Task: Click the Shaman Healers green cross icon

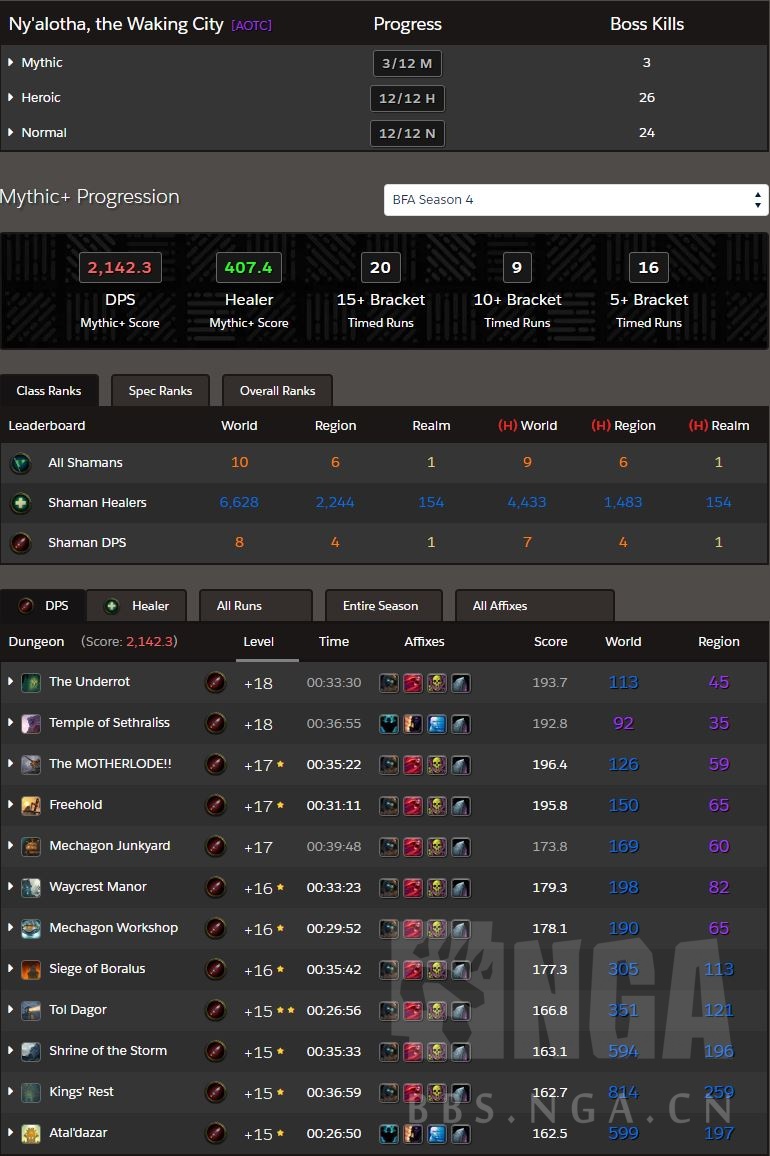Action: coord(20,503)
